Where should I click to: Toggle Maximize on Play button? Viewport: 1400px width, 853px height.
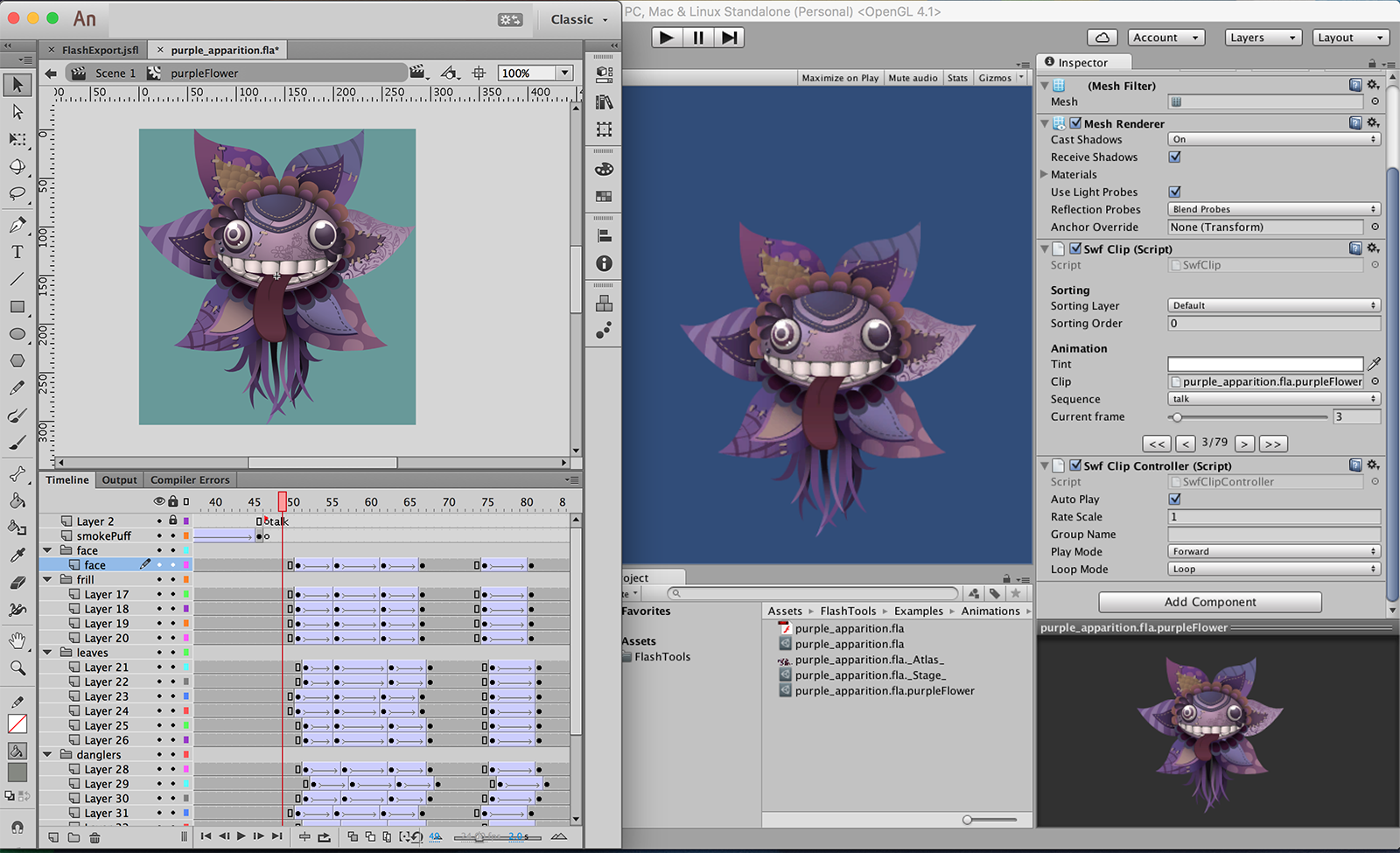pyautogui.click(x=839, y=78)
